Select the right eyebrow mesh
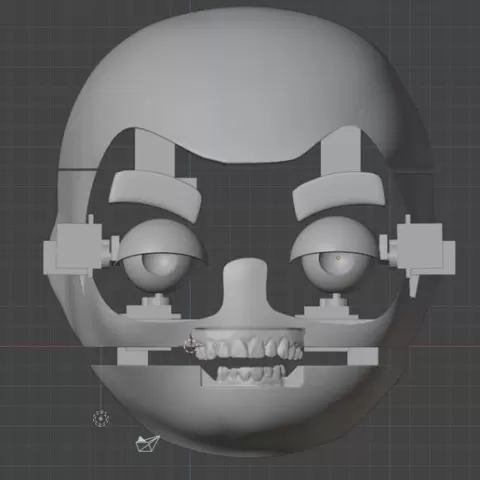The height and width of the screenshot is (480, 480). pyautogui.click(x=339, y=194)
